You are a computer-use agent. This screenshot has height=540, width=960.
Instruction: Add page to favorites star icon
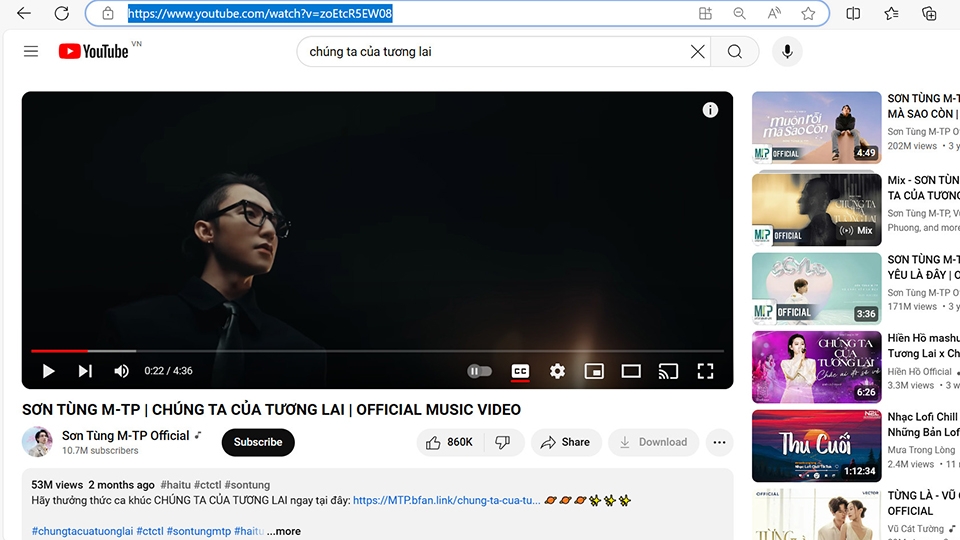tap(808, 13)
